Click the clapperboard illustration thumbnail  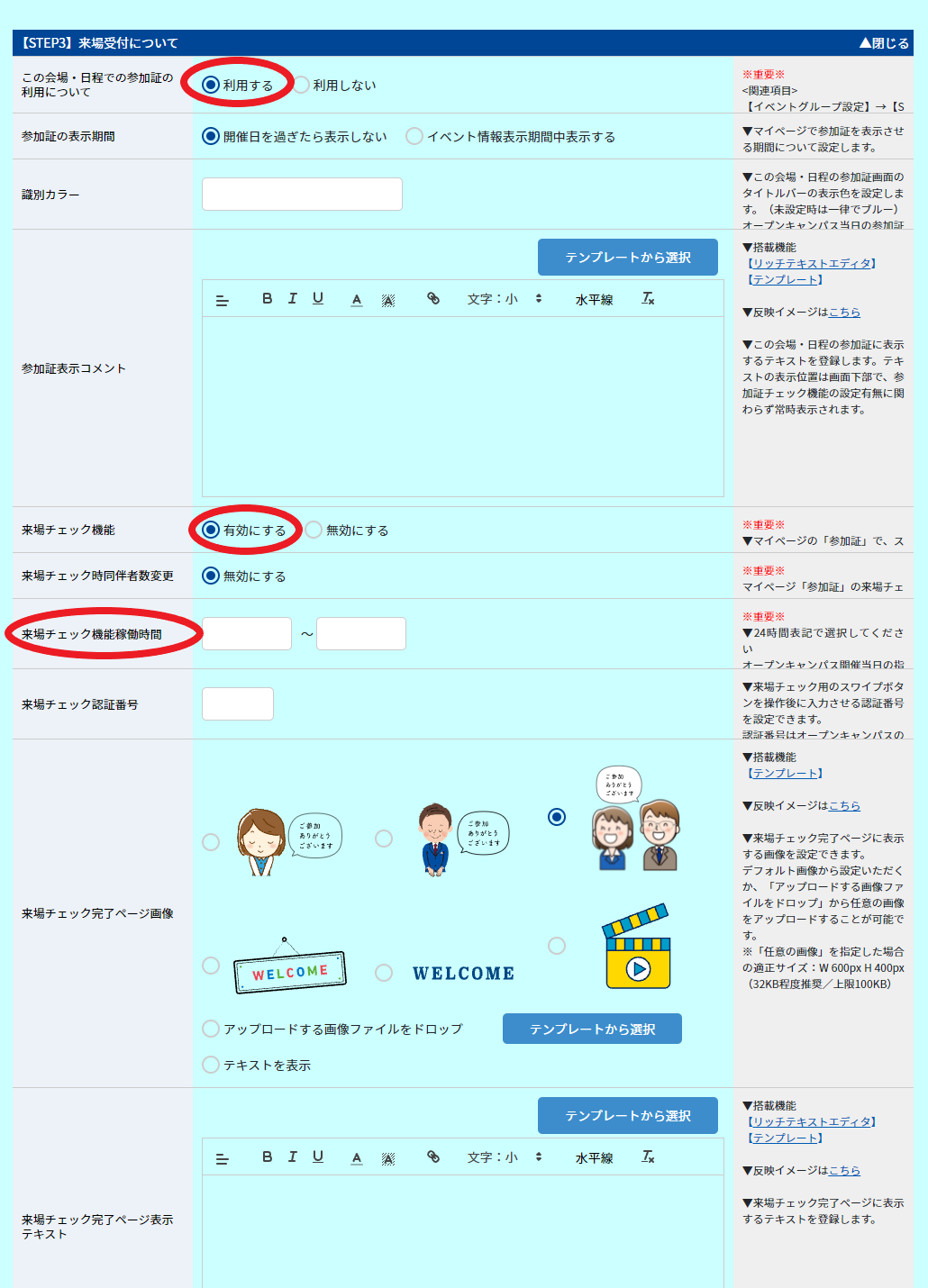click(x=637, y=946)
